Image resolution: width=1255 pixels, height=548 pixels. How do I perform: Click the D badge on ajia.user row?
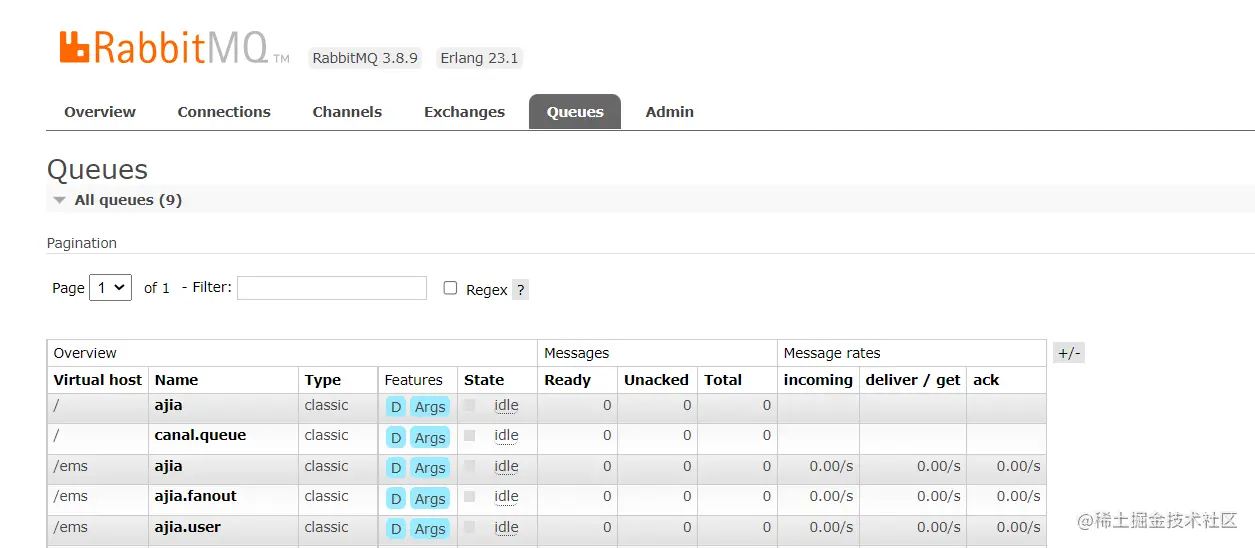(x=396, y=529)
